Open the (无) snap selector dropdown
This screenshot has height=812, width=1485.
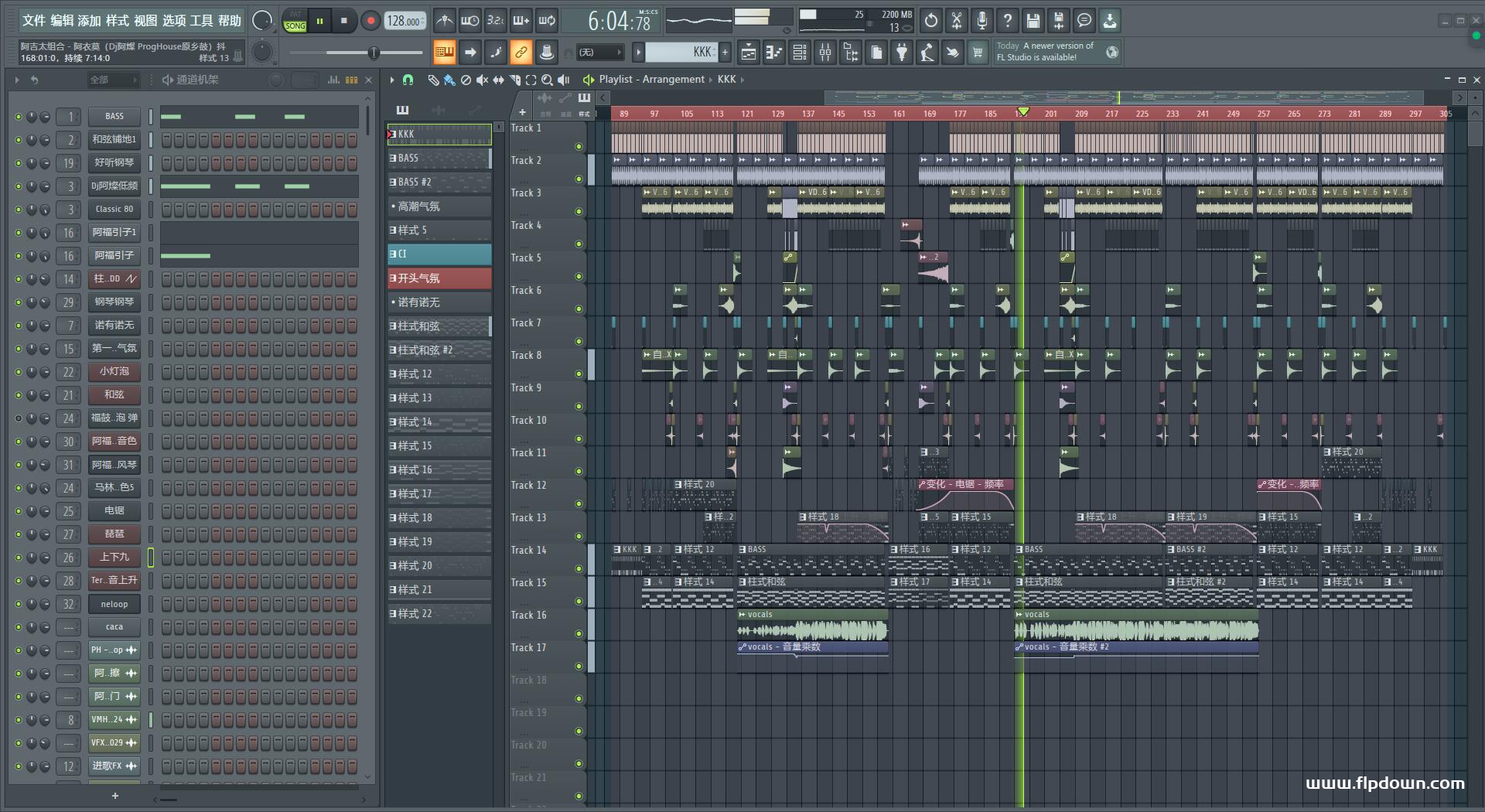tap(600, 53)
